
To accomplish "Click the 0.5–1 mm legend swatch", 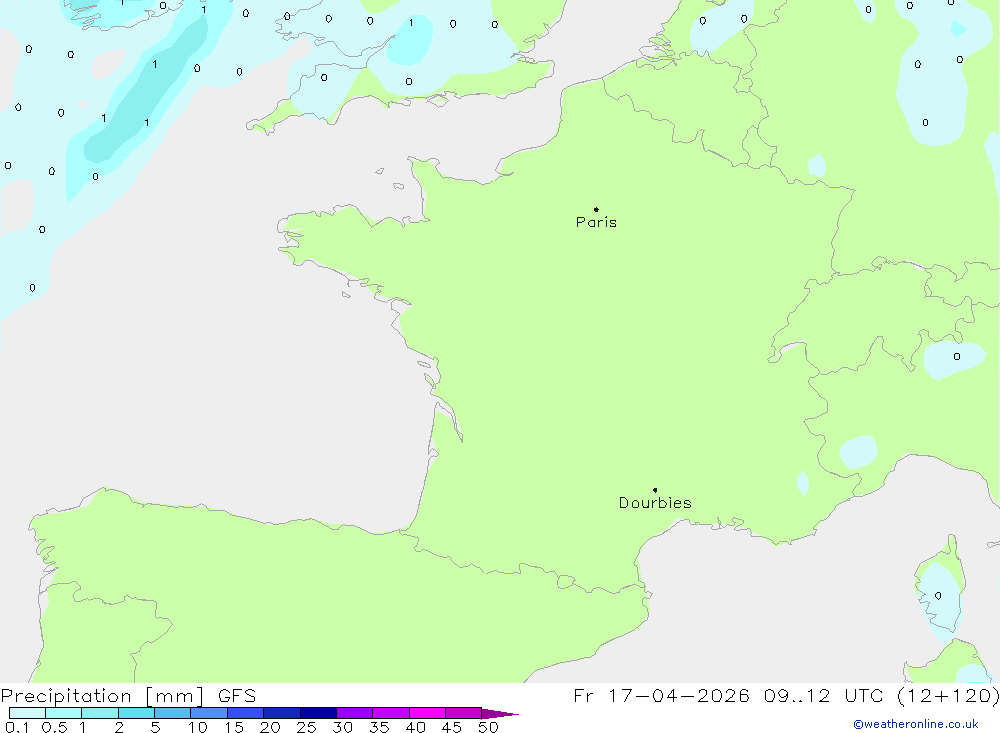I will coord(64,713).
